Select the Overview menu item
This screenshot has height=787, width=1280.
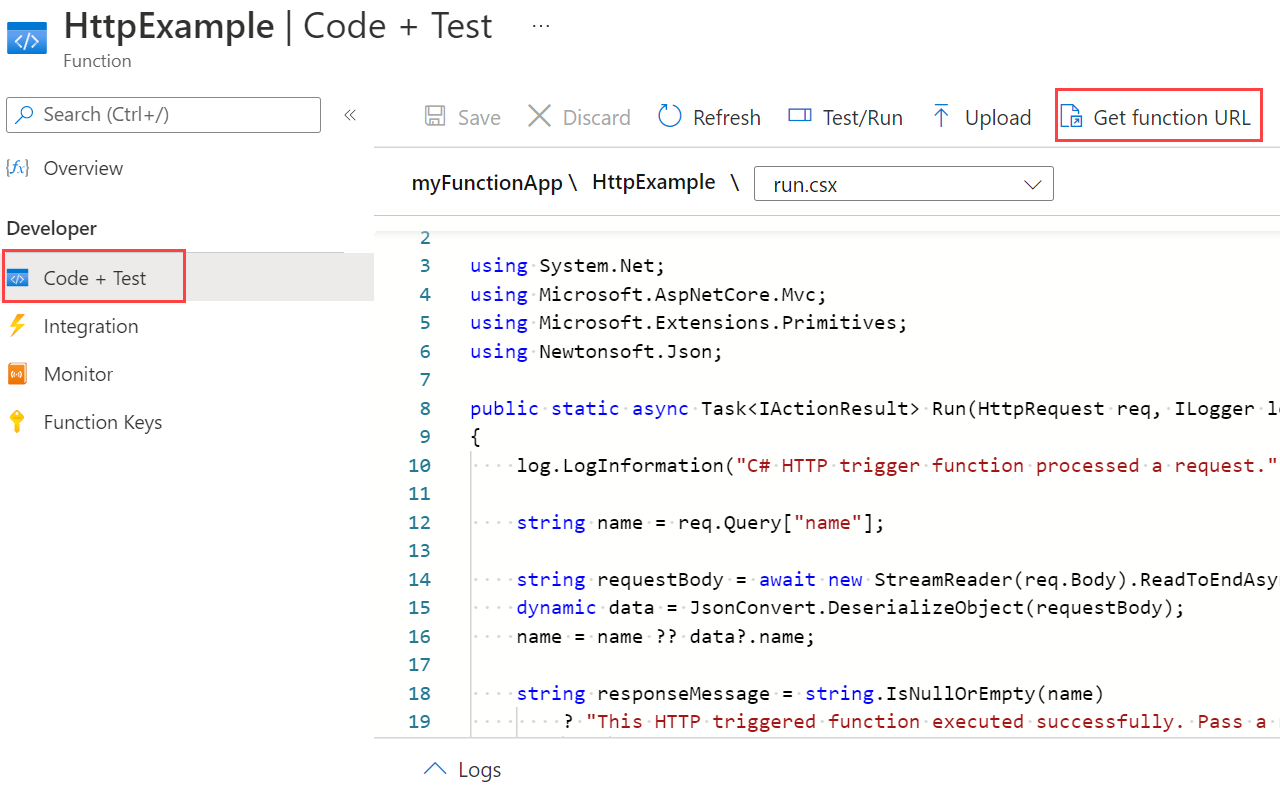(83, 168)
